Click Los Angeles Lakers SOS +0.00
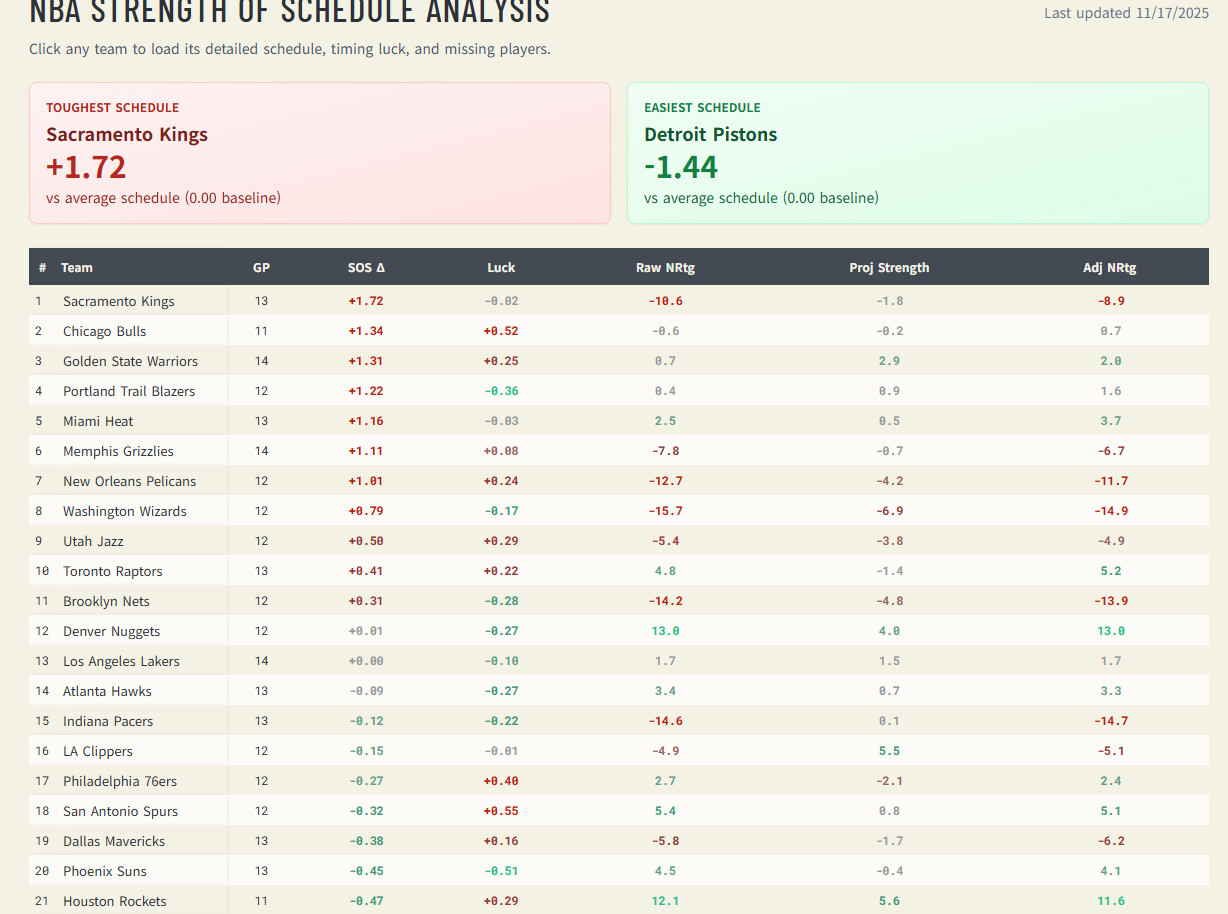Screen dimensions: 1228x914 point(366,661)
